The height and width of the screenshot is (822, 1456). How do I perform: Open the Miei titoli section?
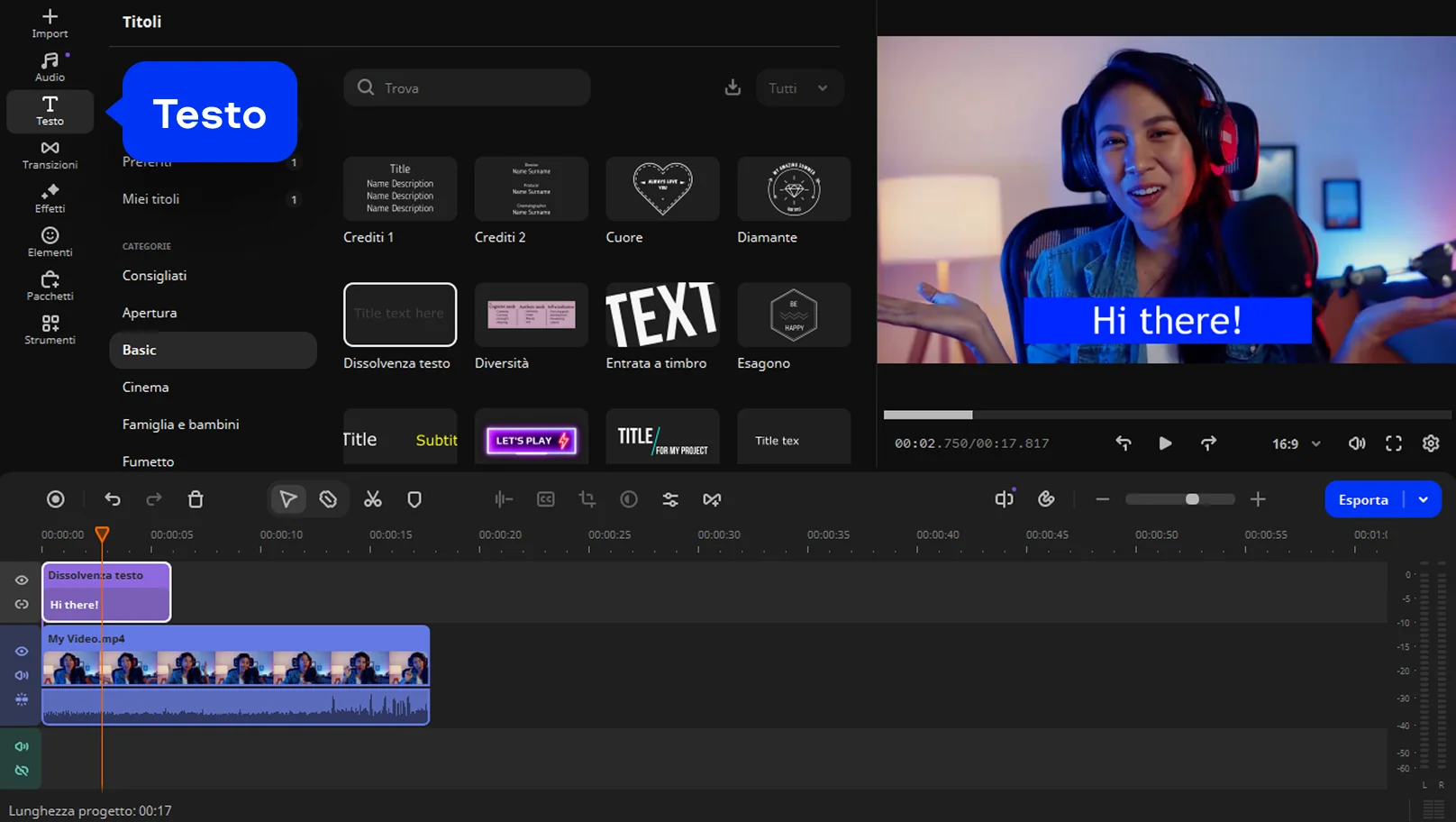[x=150, y=199]
